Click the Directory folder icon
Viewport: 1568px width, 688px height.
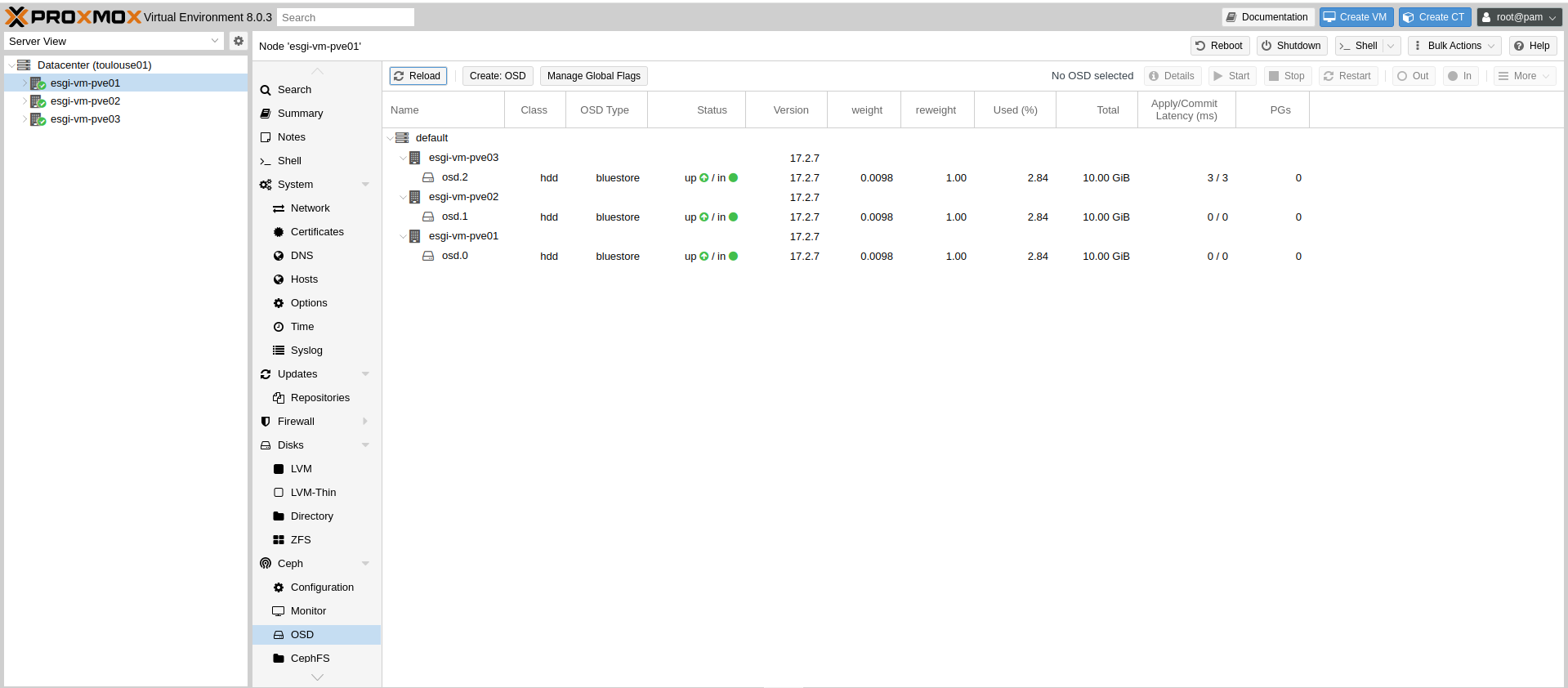tap(279, 516)
